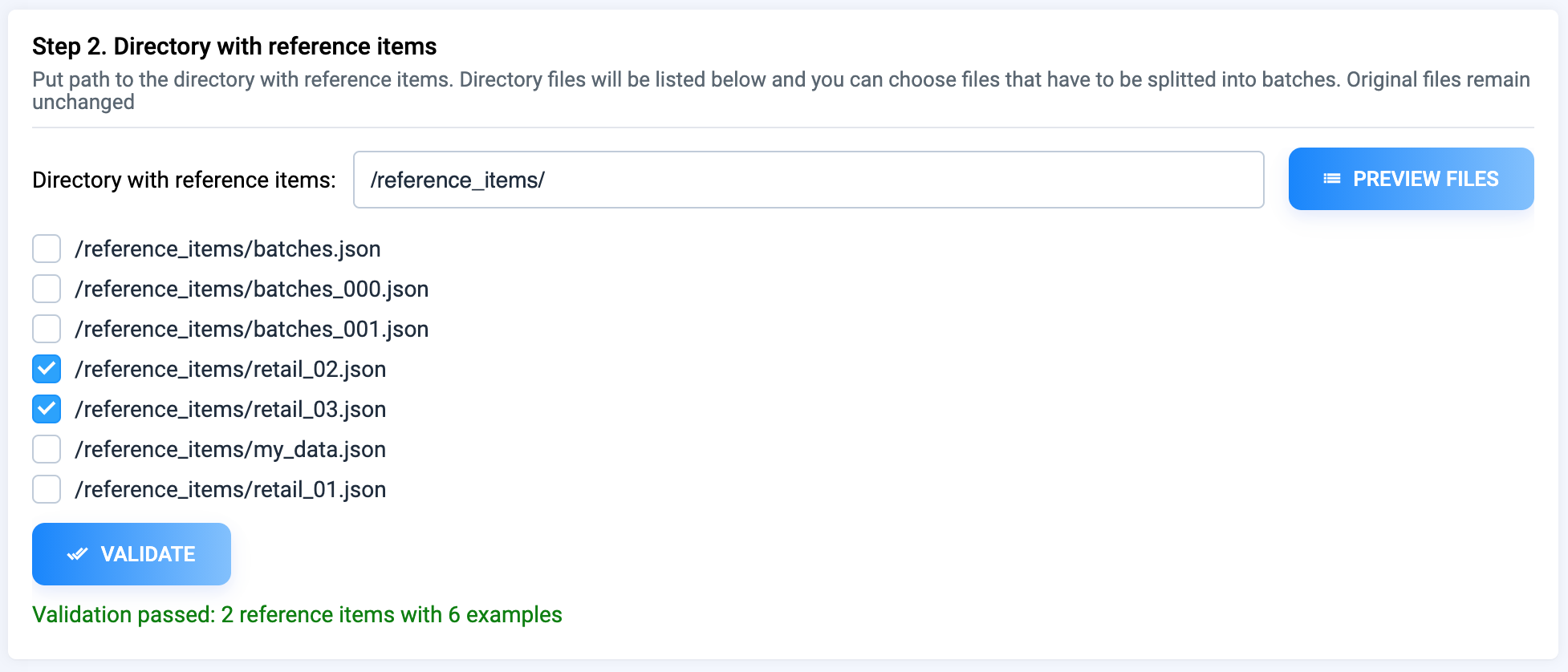Click the PREVIEW FILES button

tap(1411, 179)
